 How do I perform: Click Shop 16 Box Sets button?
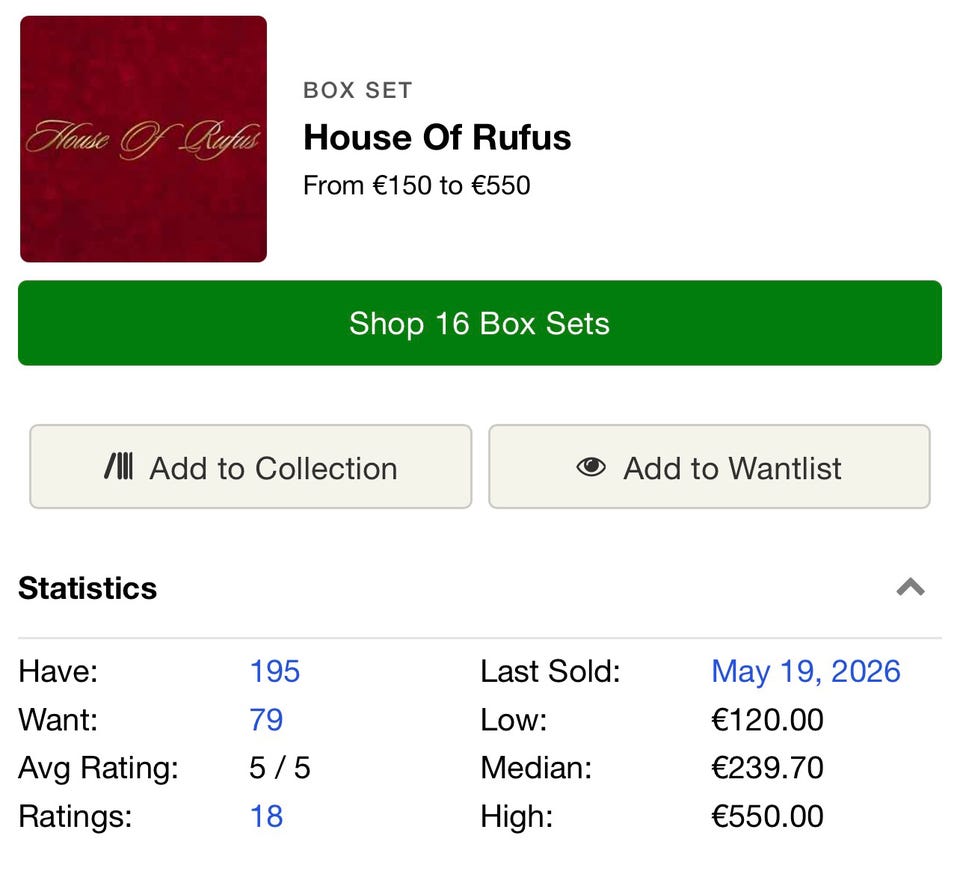pyautogui.click(x=480, y=323)
